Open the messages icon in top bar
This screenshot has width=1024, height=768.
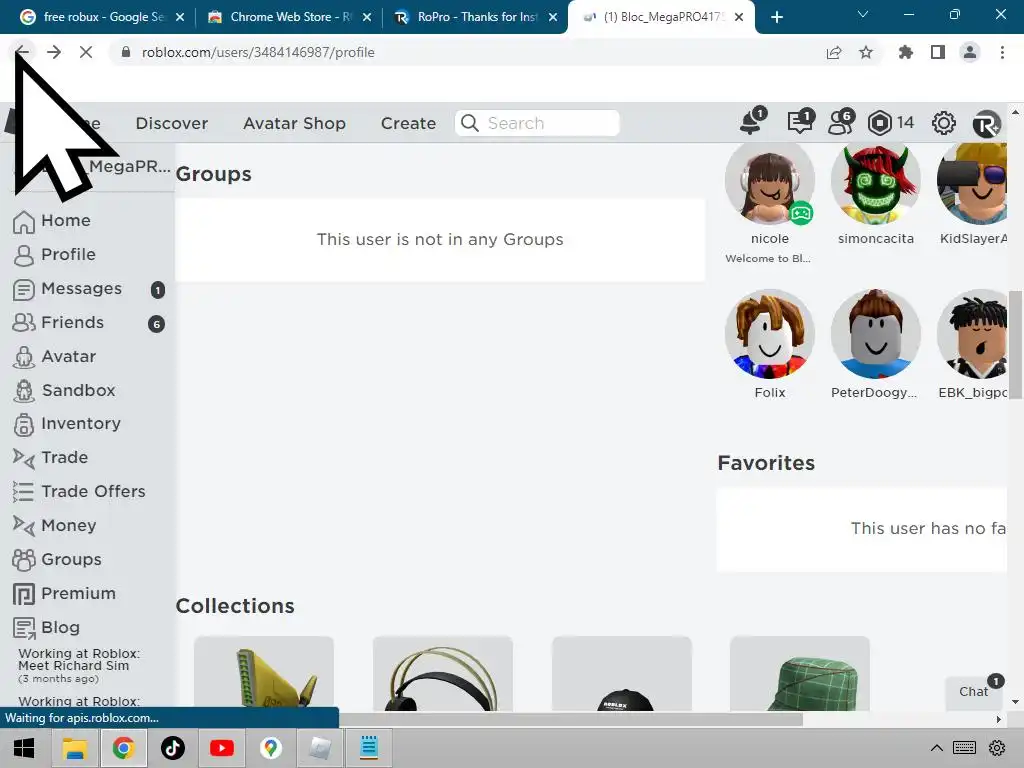click(x=800, y=121)
